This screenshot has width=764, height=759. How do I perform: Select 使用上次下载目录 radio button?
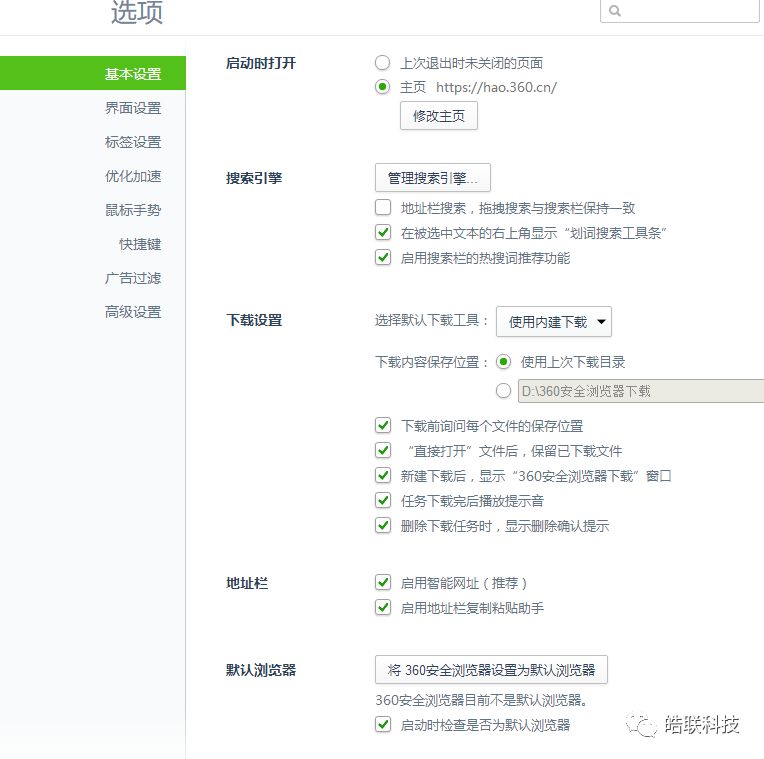click(503, 361)
